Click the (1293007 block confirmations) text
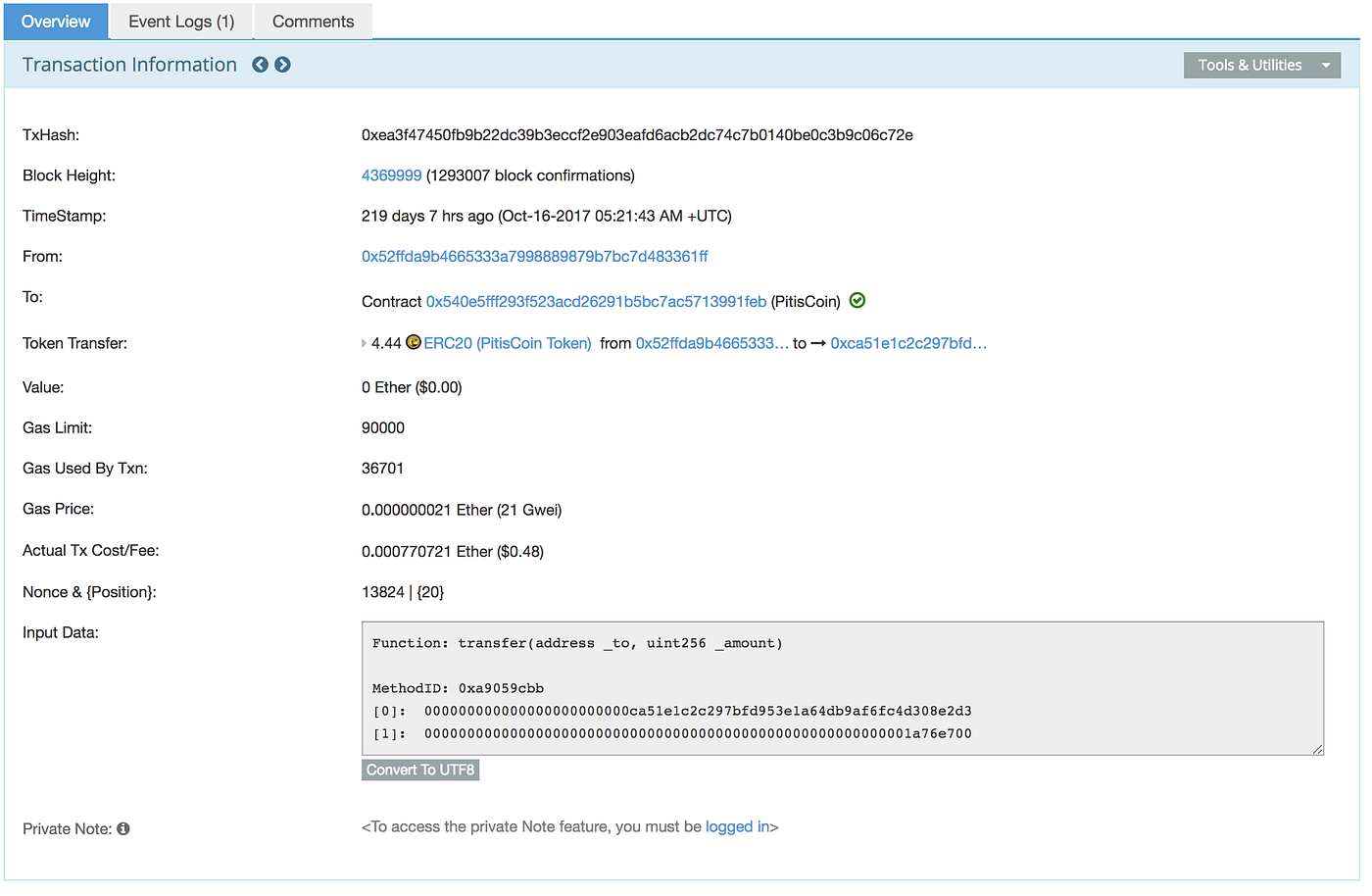 [530, 175]
